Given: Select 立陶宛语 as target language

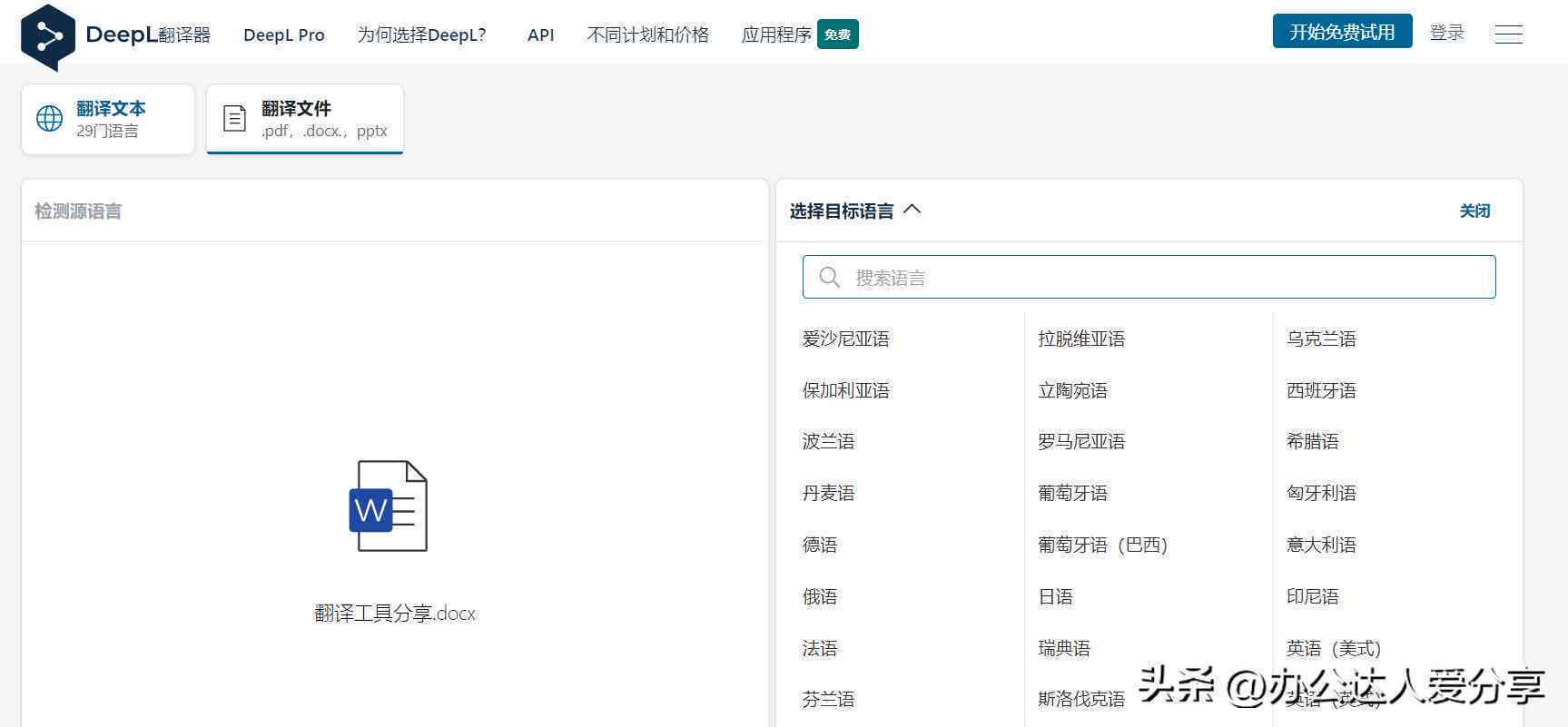Looking at the screenshot, I should click(x=1073, y=390).
